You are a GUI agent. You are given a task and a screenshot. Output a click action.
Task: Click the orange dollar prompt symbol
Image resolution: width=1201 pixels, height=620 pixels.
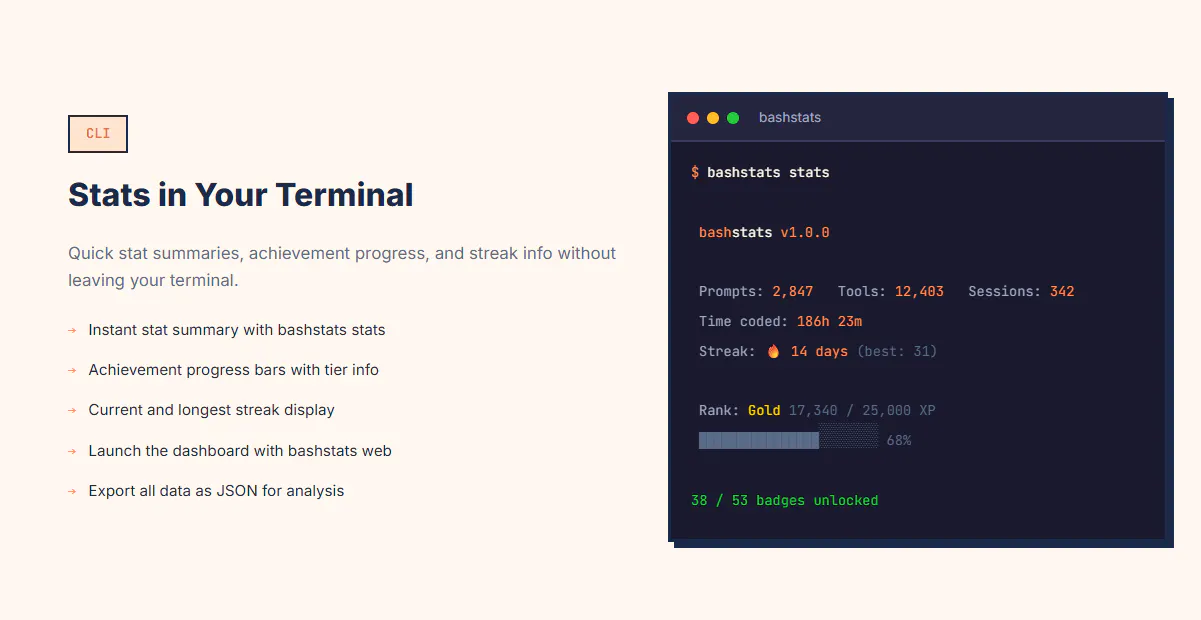click(695, 172)
